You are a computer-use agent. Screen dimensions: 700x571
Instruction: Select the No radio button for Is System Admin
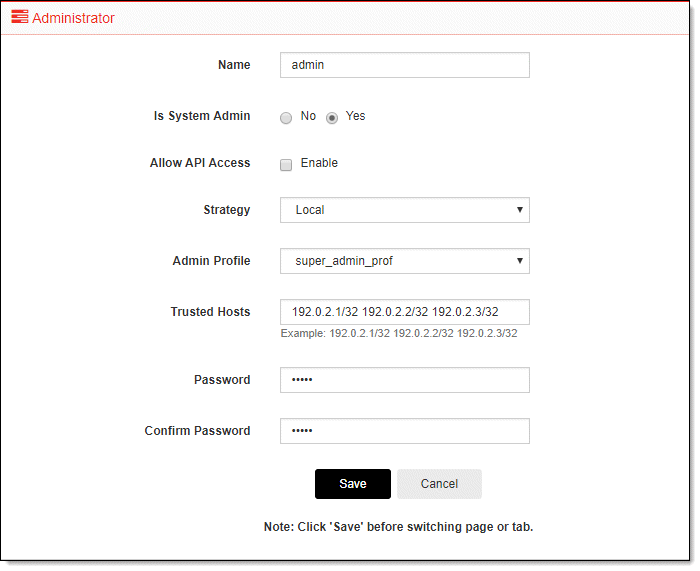(x=286, y=117)
